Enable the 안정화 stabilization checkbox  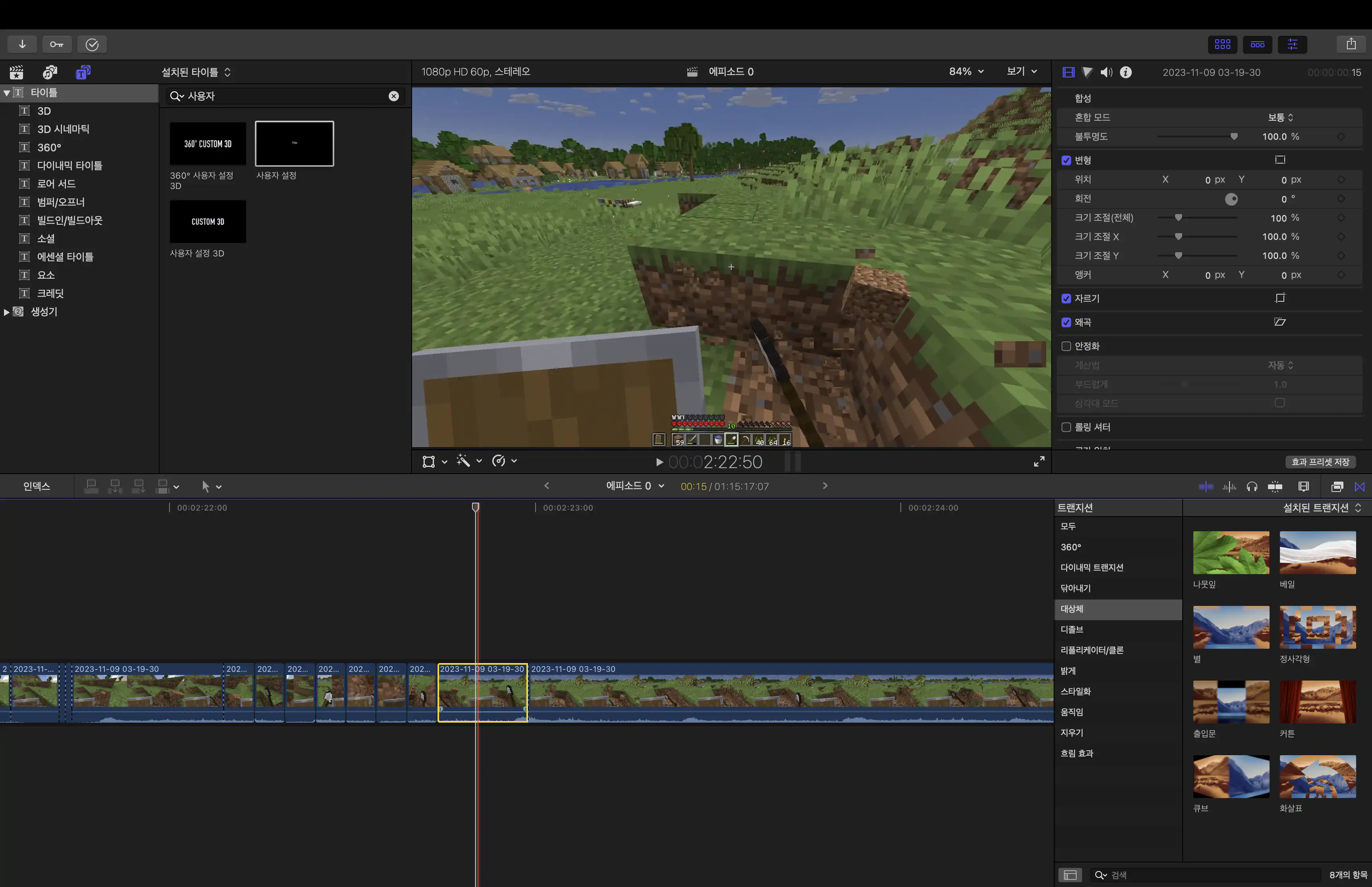tap(1066, 346)
